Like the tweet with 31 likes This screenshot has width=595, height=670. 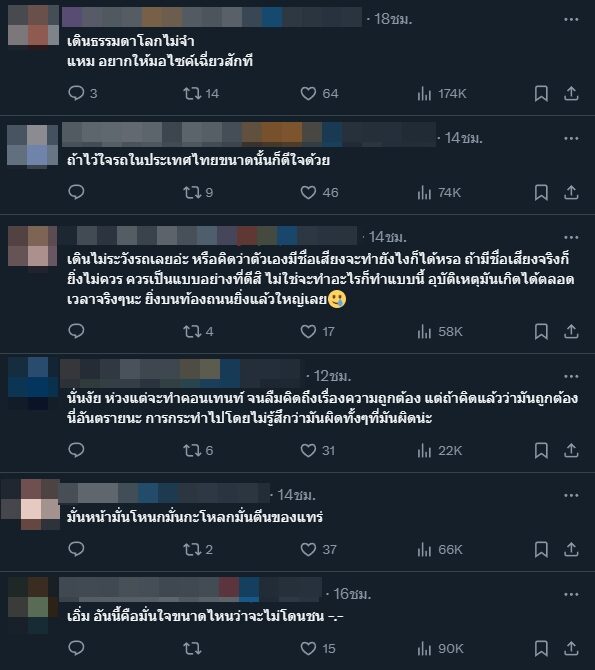[x=308, y=450]
